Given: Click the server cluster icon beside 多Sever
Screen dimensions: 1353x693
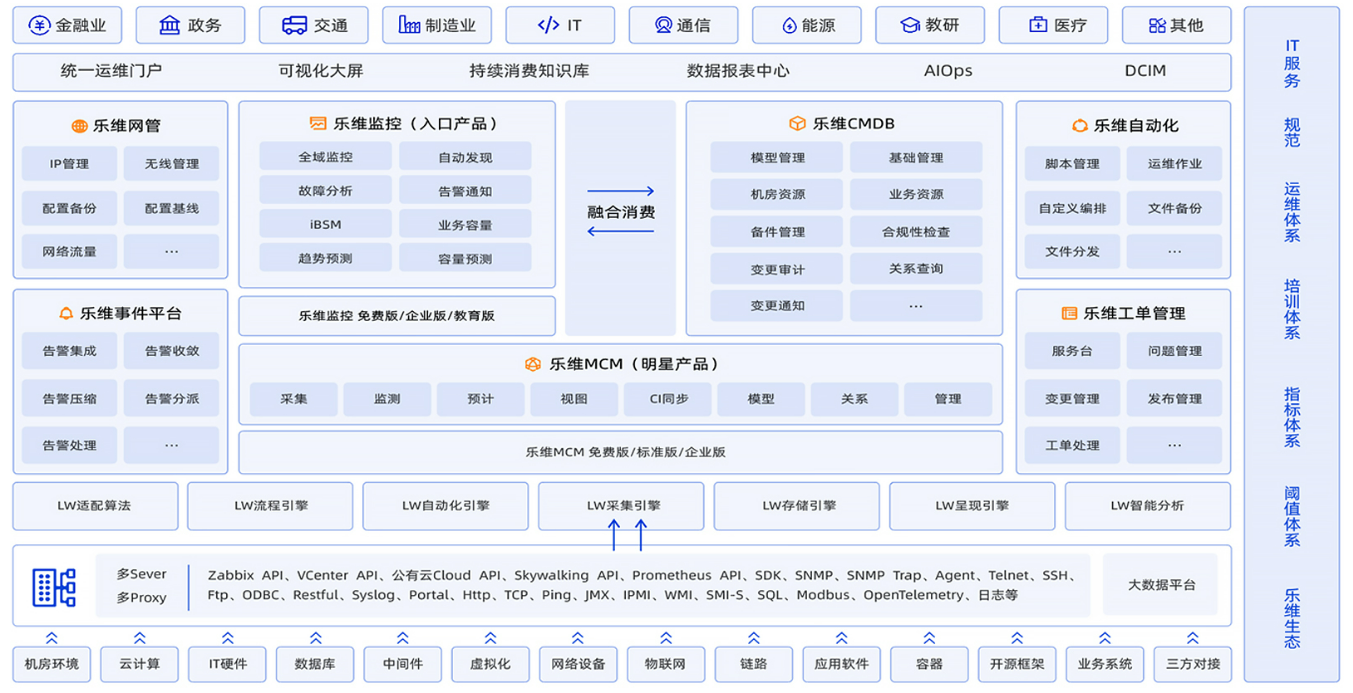Looking at the screenshot, I should [x=53, y=586].
